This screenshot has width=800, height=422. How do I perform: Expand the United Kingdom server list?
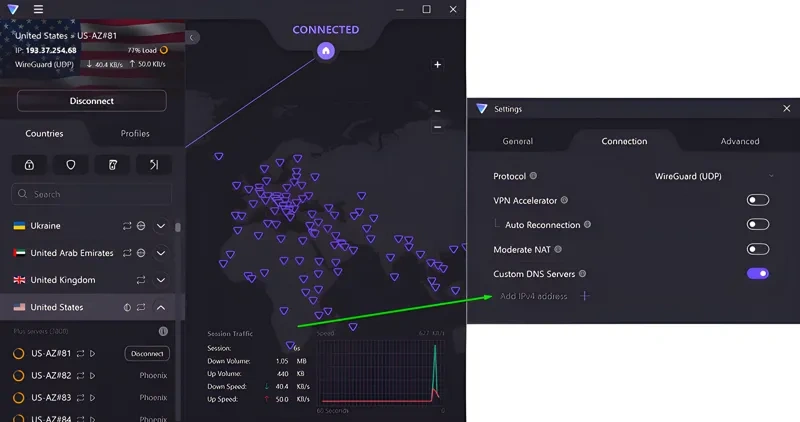[x=161, y=280]
